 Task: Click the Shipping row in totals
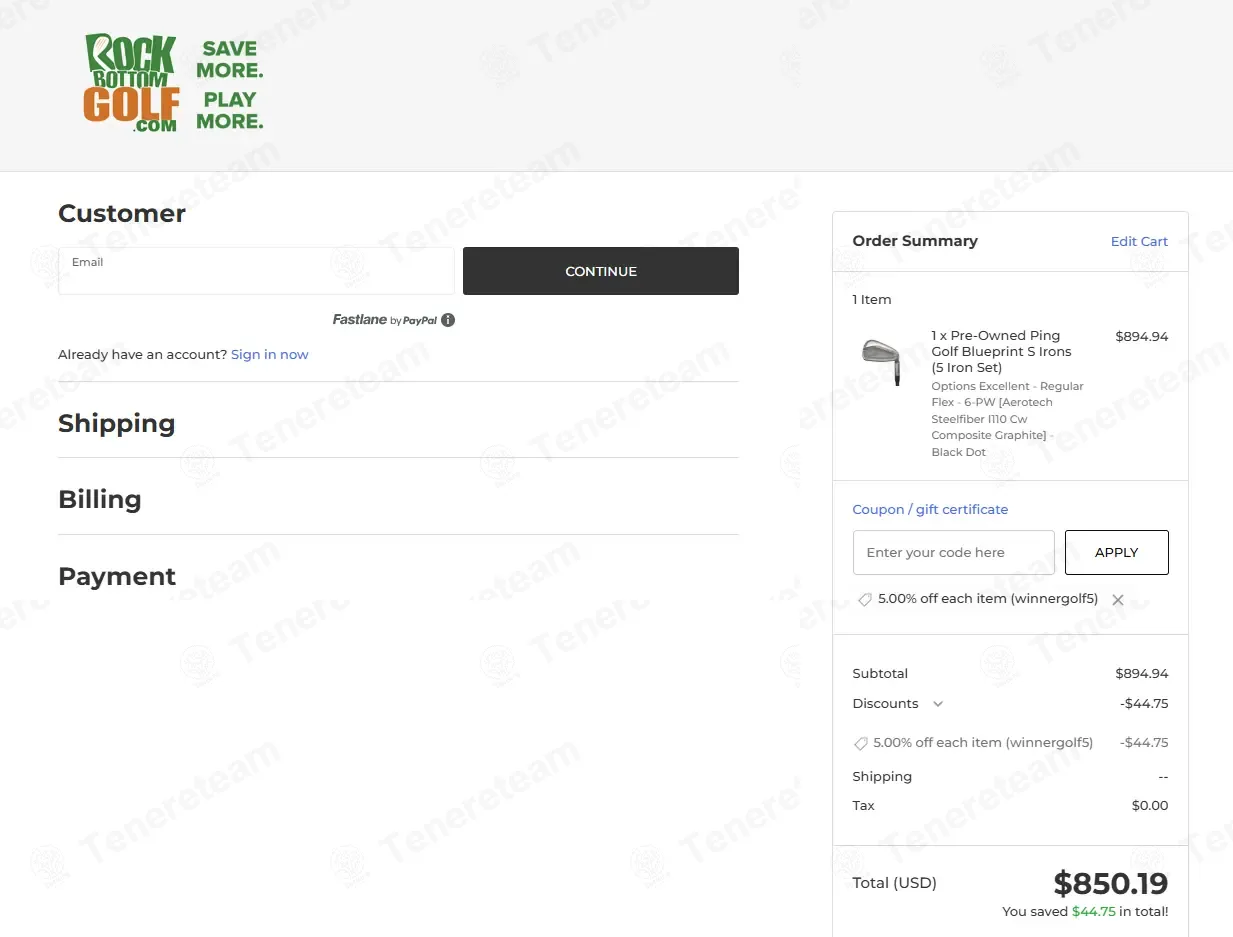(1010, 777)
